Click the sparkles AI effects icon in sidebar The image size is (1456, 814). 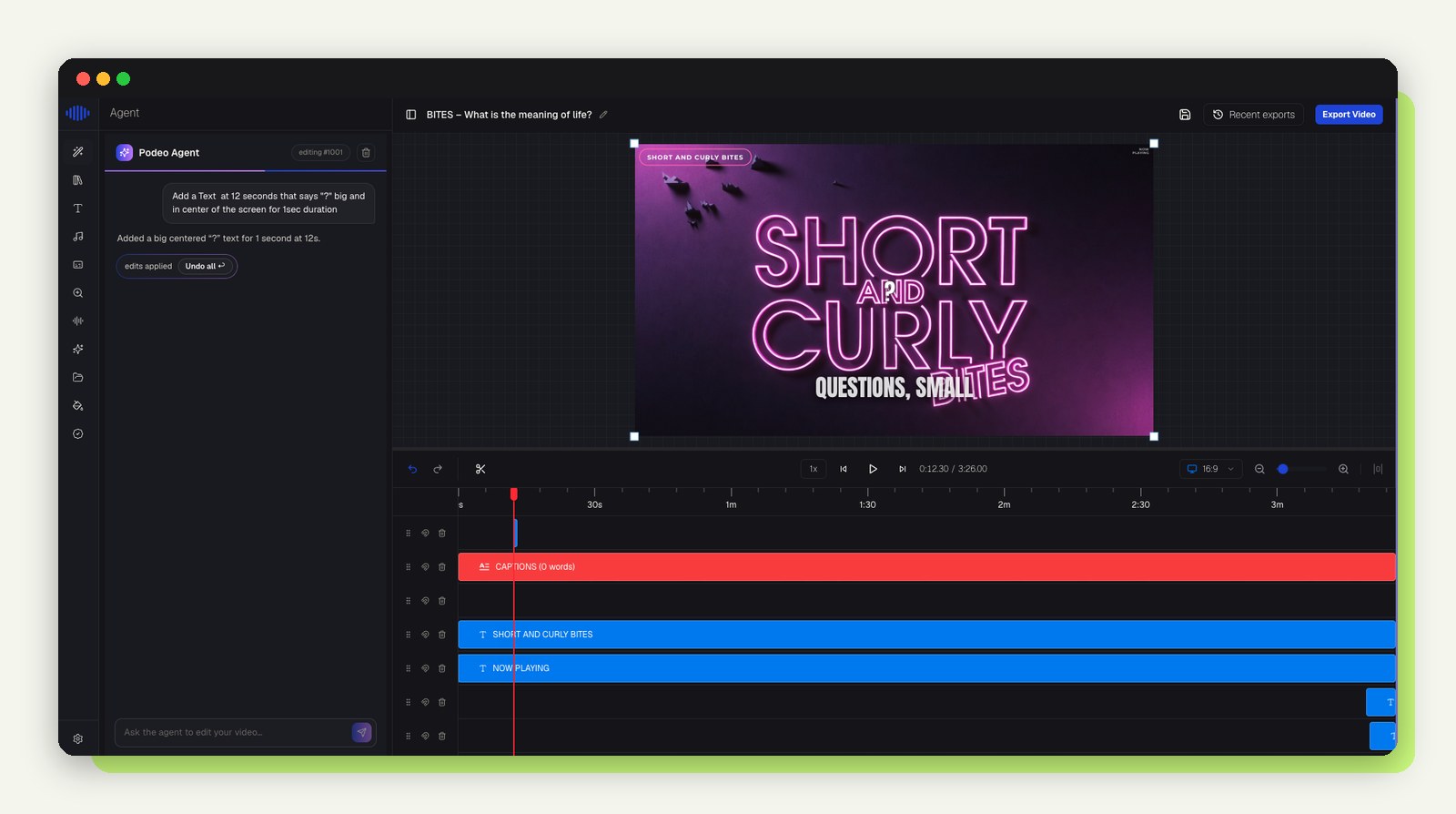pos(78,349)
